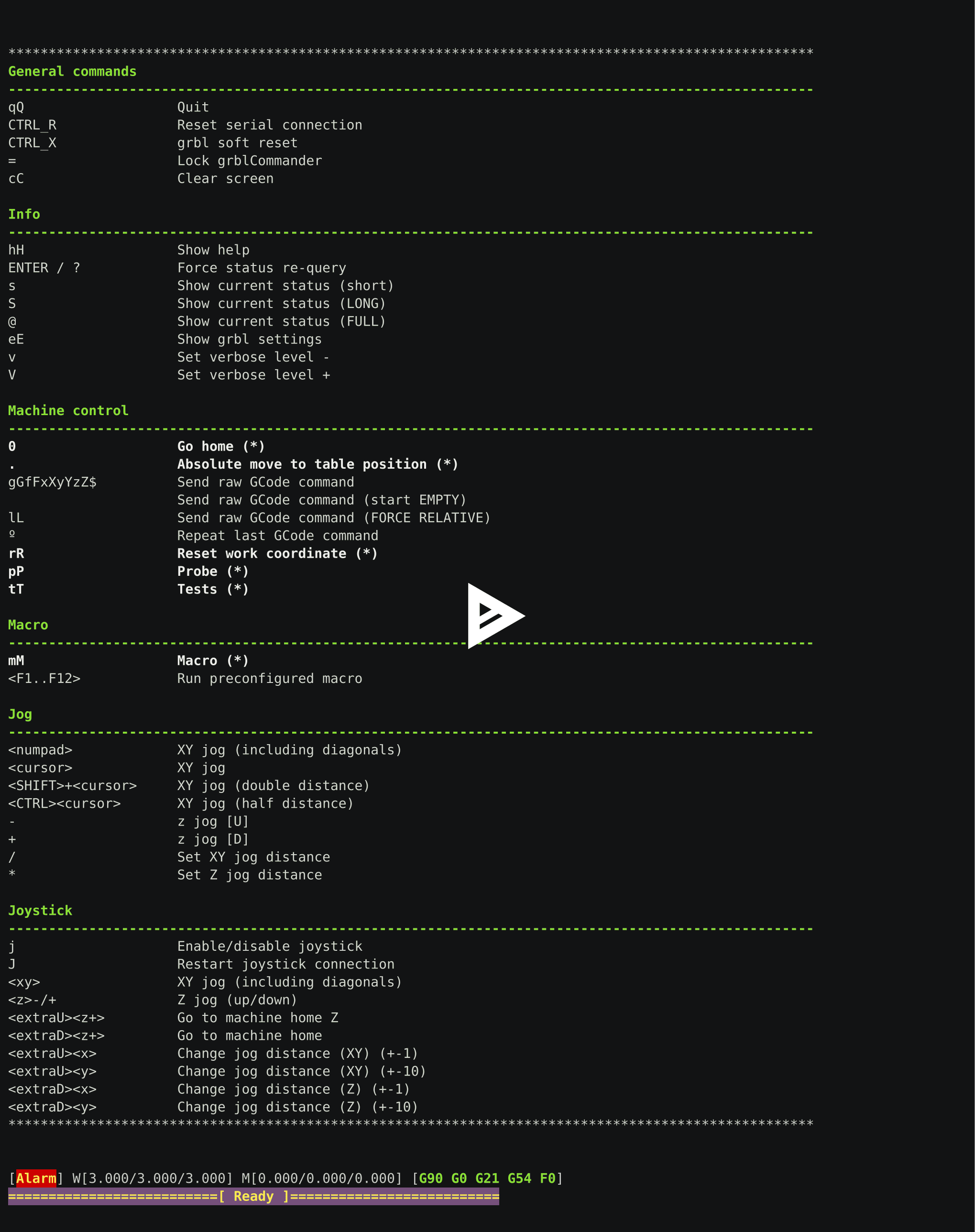Click 'Show current status (LONG)' line
The image size is (975, 1232).
(282, 304)
